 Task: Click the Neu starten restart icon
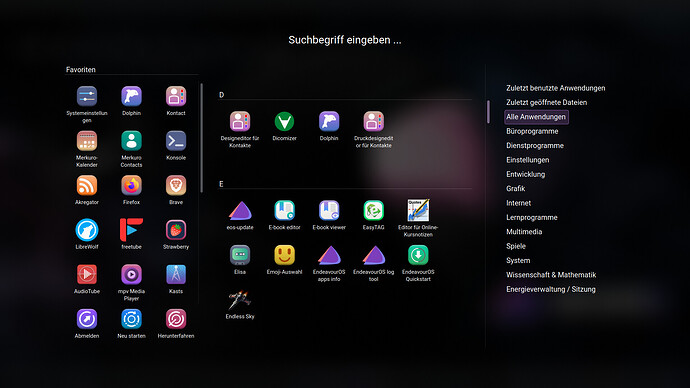[x=131, y=318]
